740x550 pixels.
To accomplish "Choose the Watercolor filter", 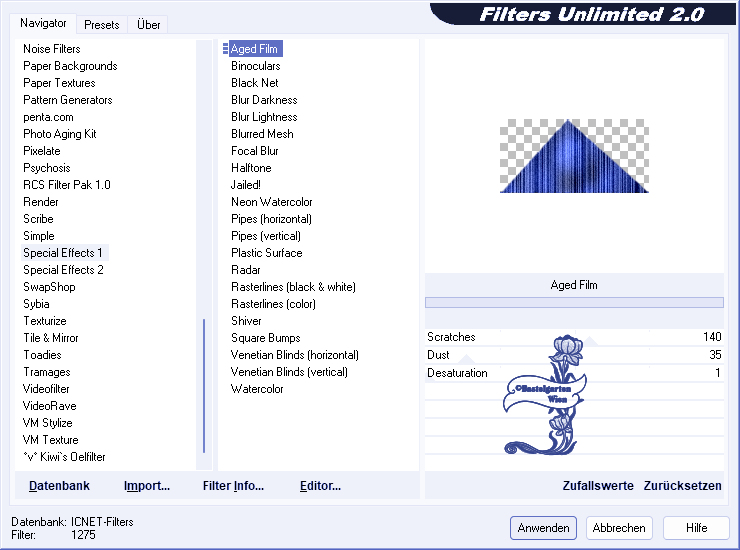I will point(257,389).
